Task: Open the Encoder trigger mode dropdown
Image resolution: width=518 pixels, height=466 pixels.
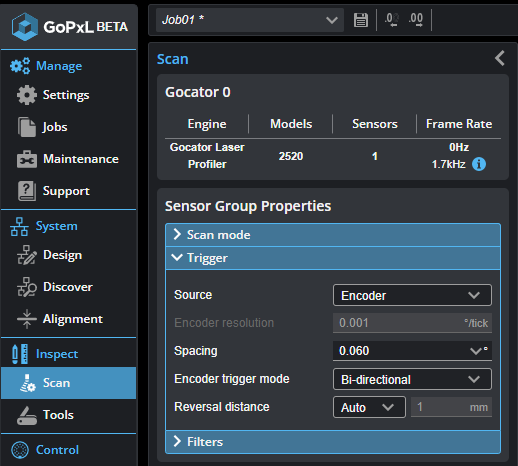Action: pos(412,379)
